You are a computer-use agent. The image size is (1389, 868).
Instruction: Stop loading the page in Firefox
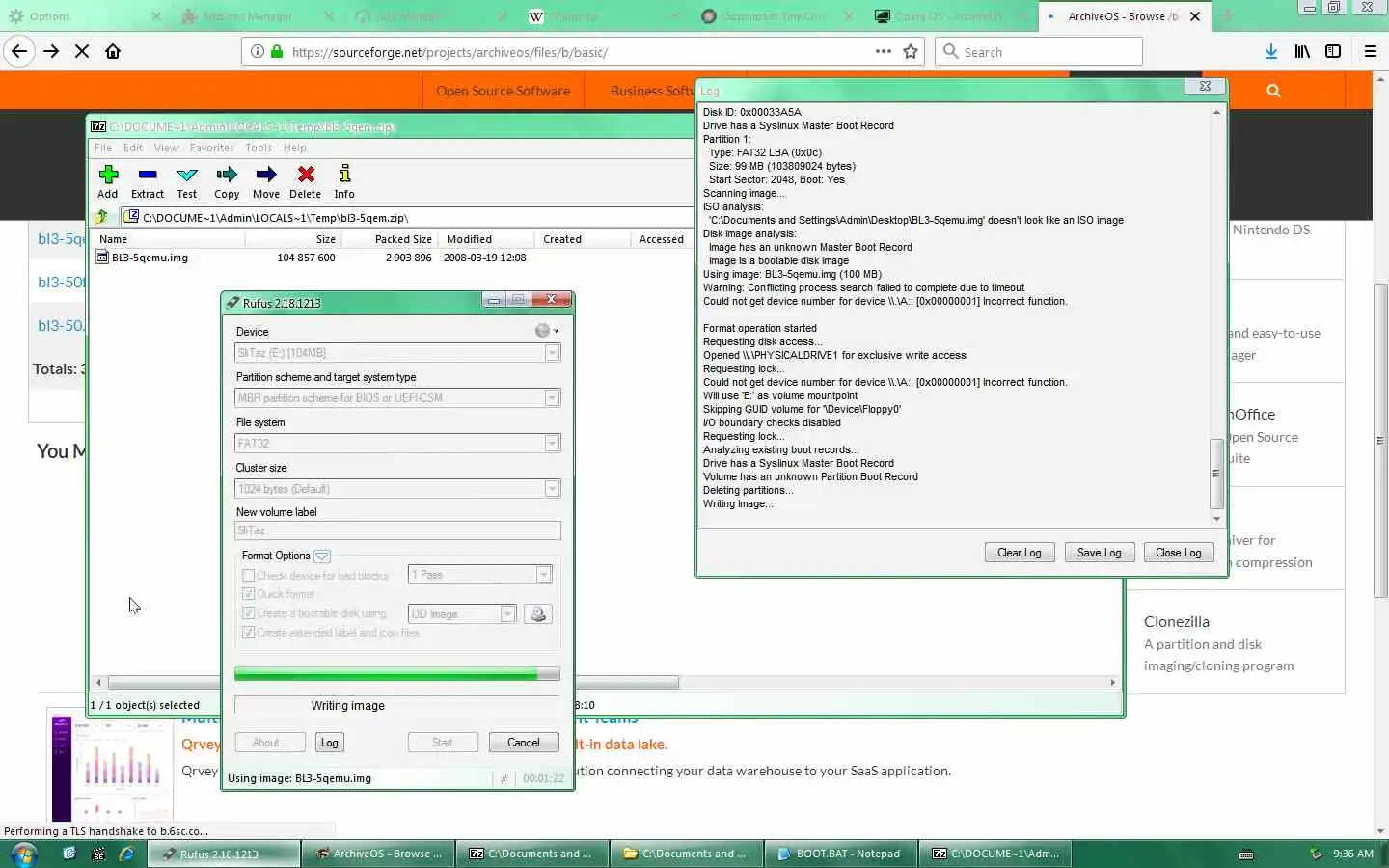[x=82, y=52]
